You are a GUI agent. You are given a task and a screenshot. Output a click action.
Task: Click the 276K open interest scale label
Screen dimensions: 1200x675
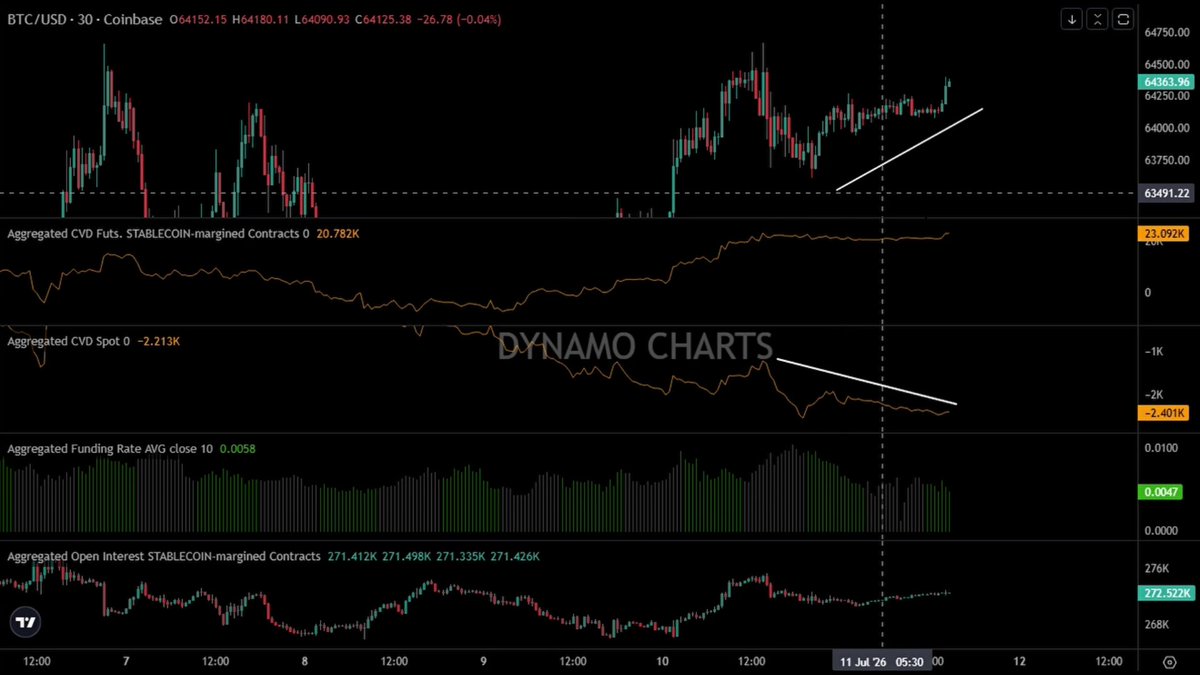pos(1159,568)
